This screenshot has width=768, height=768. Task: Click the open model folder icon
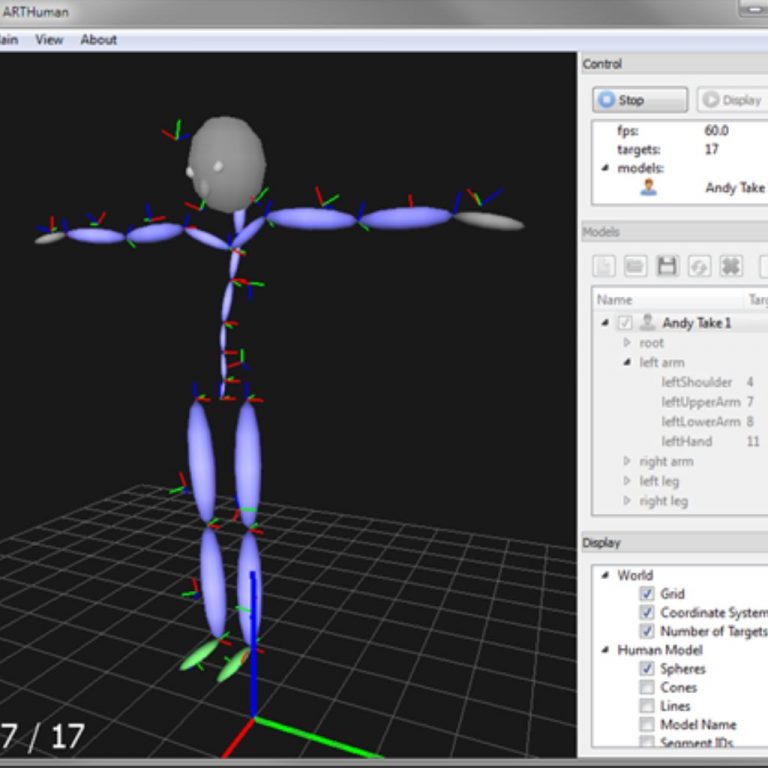pyautogui.click(x=635, y=266)
